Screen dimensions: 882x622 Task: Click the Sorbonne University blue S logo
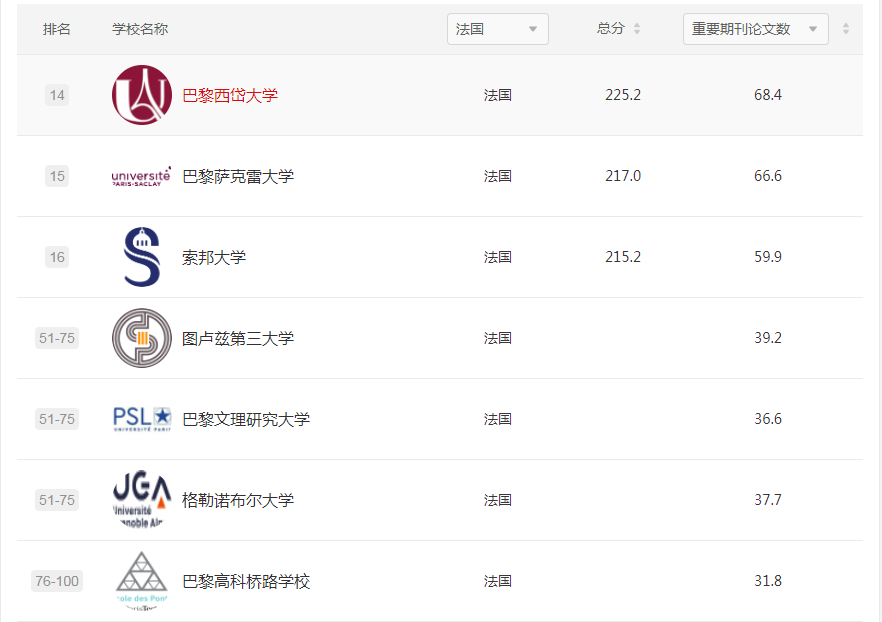[x=141, y=257]
